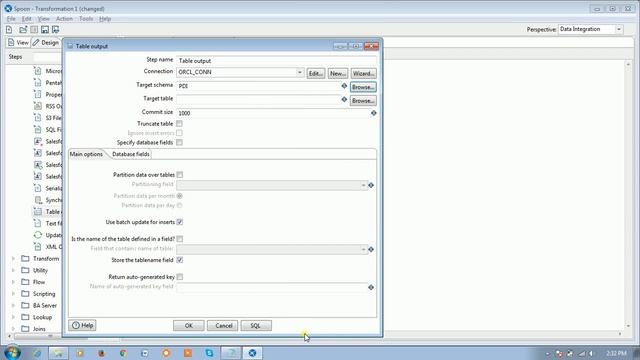Screen dimensions: 640x360
Task: Click the Save As toolbar icon
Action: 56,29
